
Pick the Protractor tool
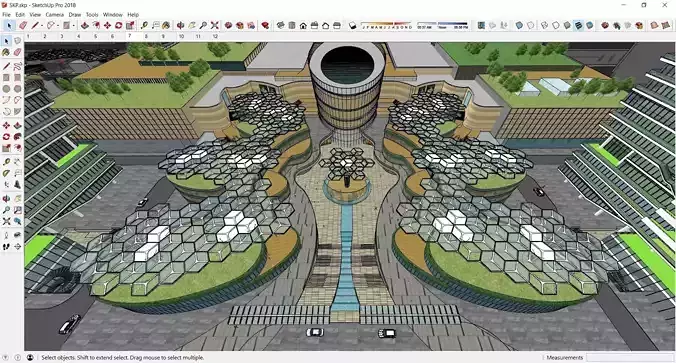(x=6, y=173)
